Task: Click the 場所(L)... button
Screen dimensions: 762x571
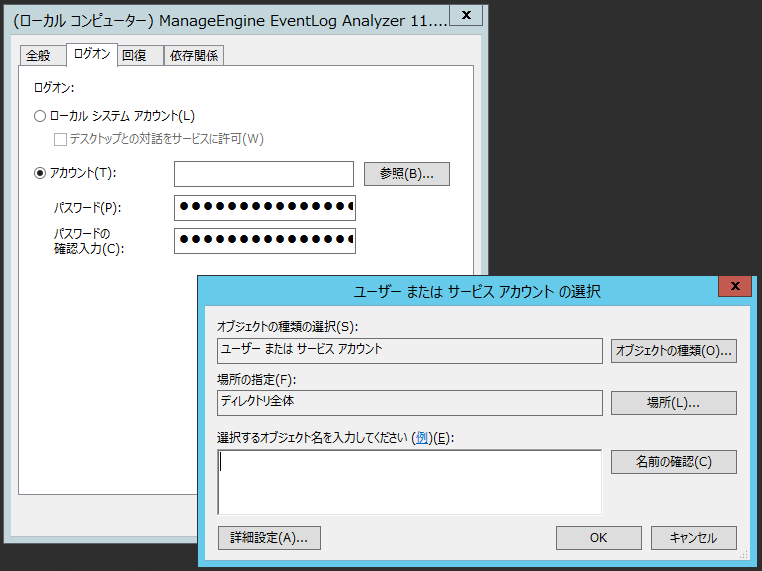Action: coord(674,403)
